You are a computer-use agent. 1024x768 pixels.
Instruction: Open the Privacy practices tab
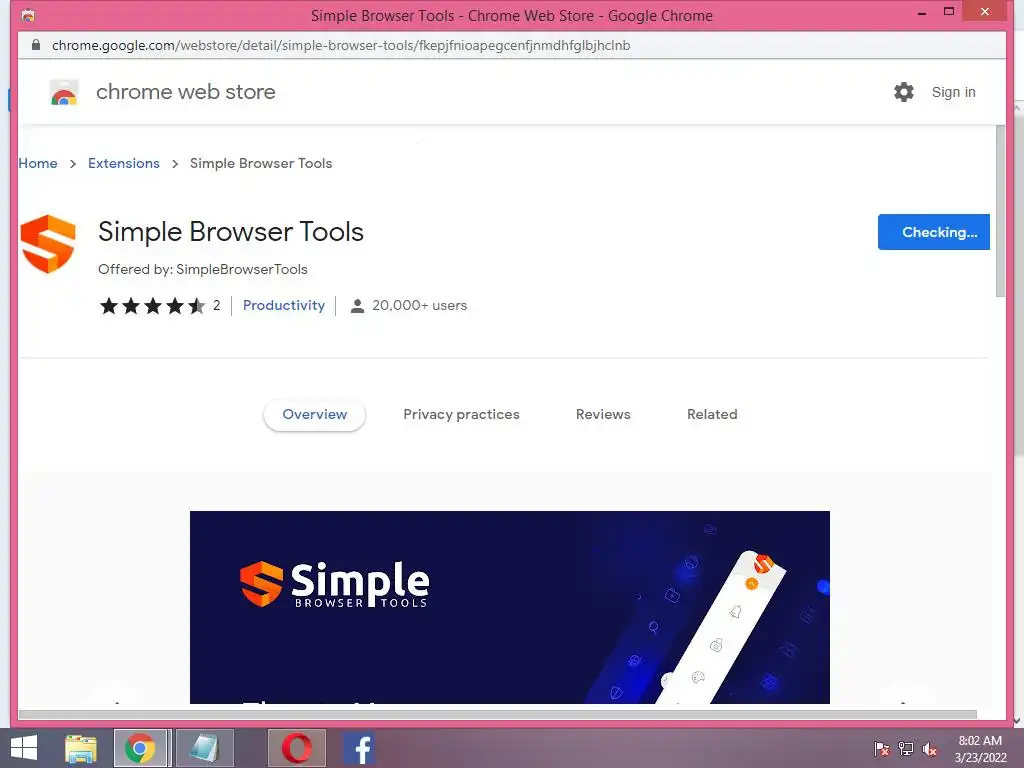tap(461, 414)
